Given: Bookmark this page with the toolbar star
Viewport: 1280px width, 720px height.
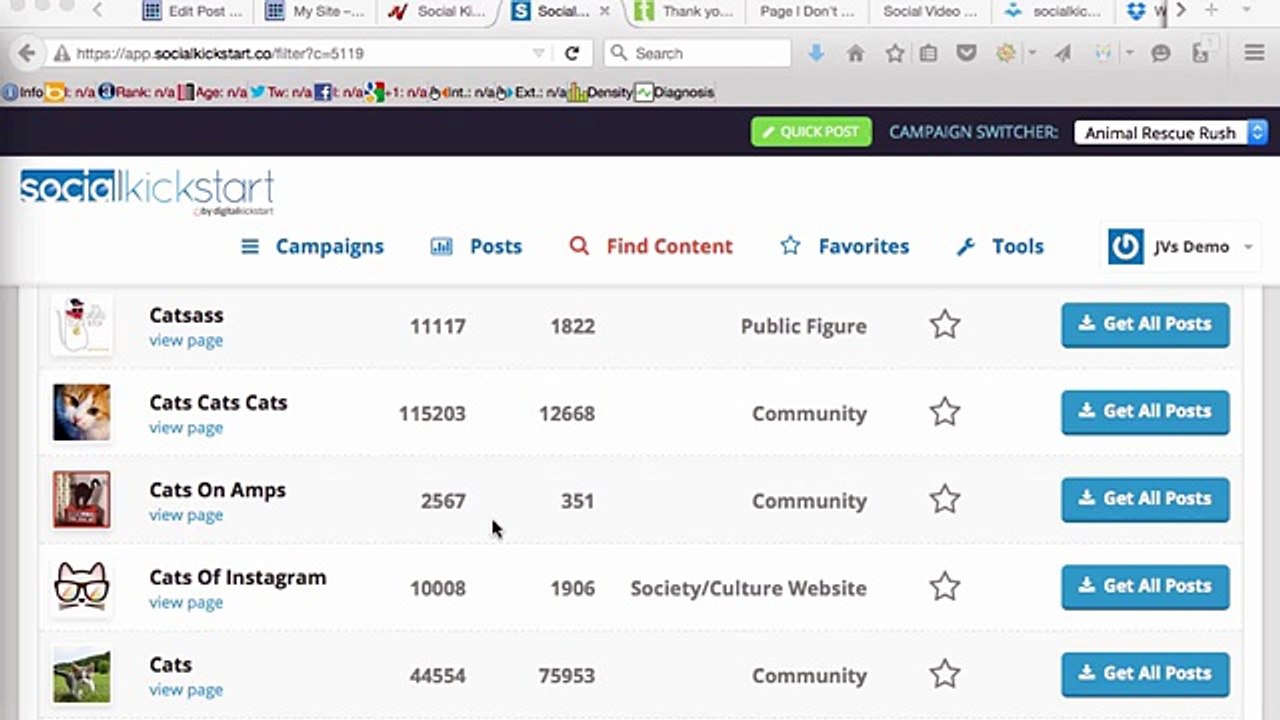Looking at the screenshot, I should pyautogui.click(x=894, y=53).
